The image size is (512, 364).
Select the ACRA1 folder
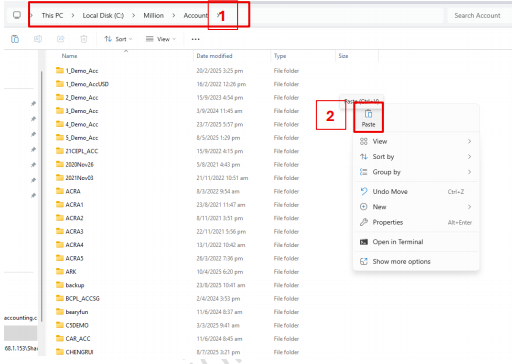[74, 205]
